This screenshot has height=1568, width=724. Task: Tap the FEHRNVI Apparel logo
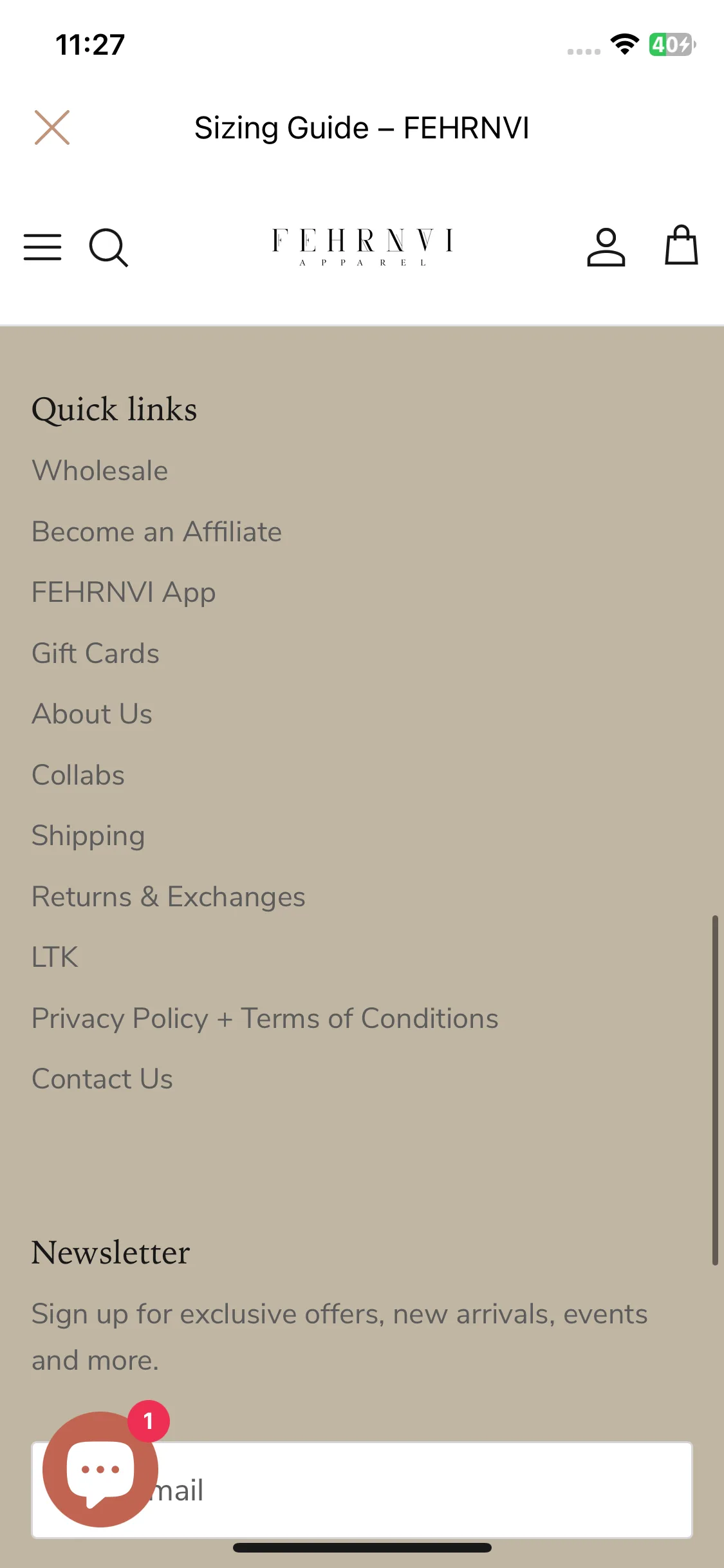point(362,247)
